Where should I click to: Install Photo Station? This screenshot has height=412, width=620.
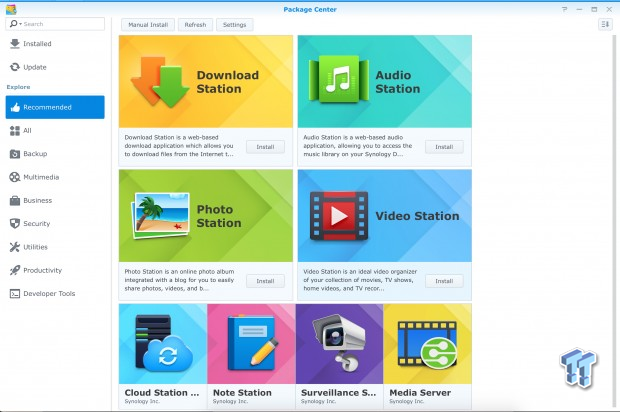pyautogui.click(x=265, y=281)
